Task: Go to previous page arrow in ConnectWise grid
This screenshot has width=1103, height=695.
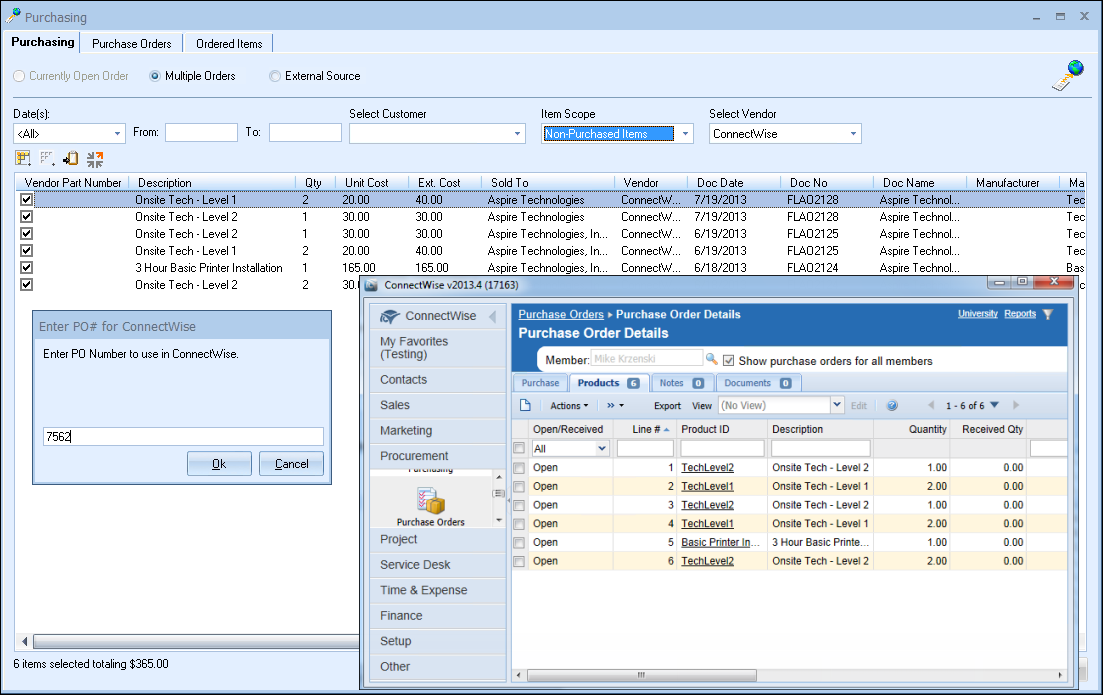Action: pos(931,405)
